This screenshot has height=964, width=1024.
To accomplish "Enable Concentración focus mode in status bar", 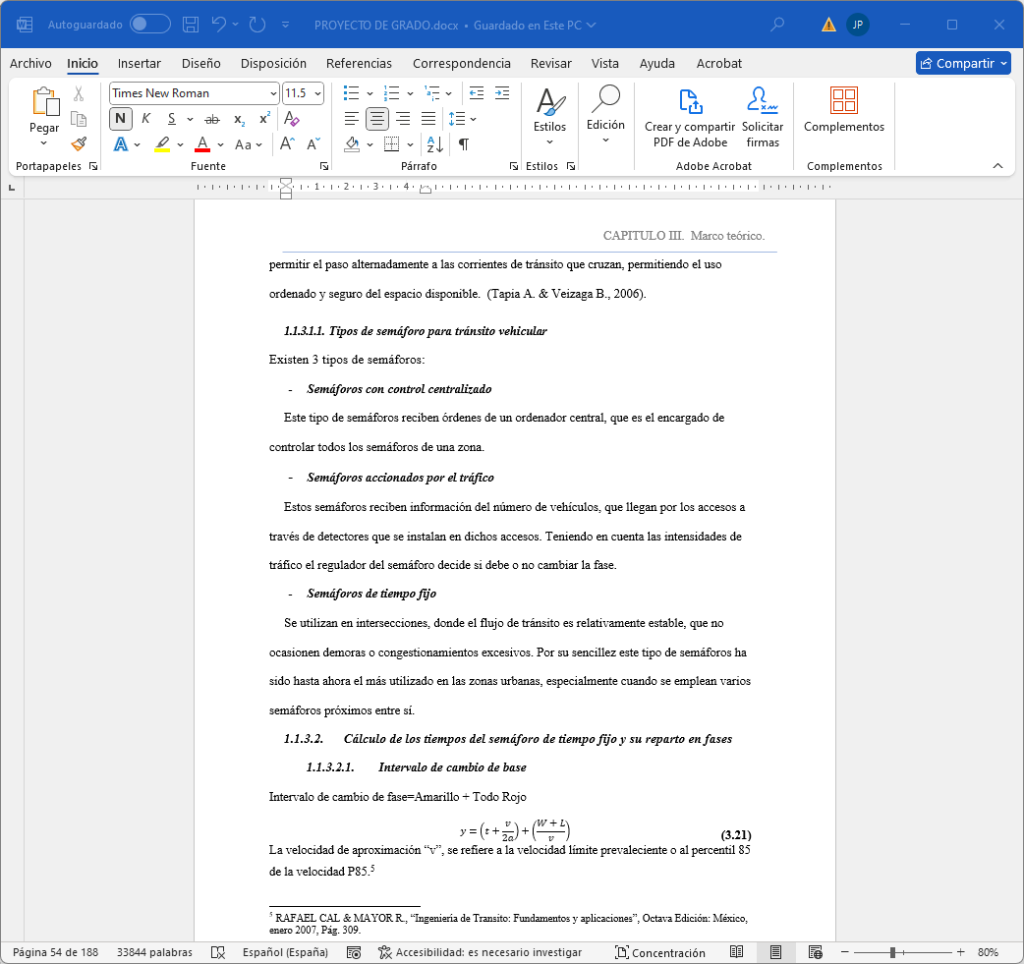I will tap(660, 952).
